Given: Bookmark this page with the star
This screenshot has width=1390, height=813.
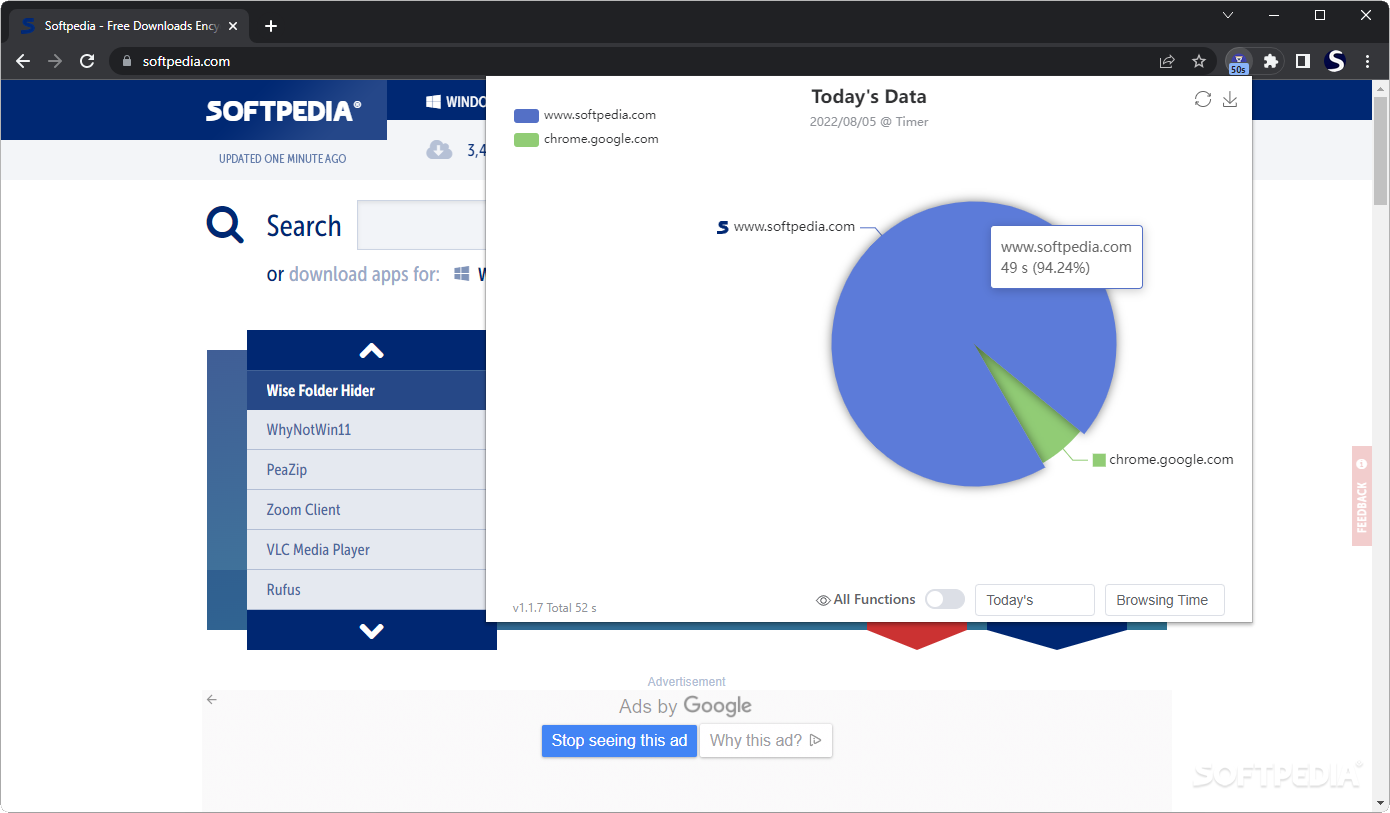Looking at the screenshot, I should (x=1199, y=61).
